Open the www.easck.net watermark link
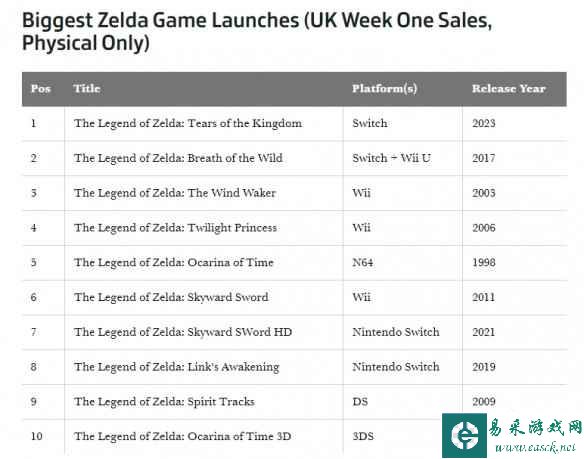Viewport: 584px width, 459px height. coord(536,447)
